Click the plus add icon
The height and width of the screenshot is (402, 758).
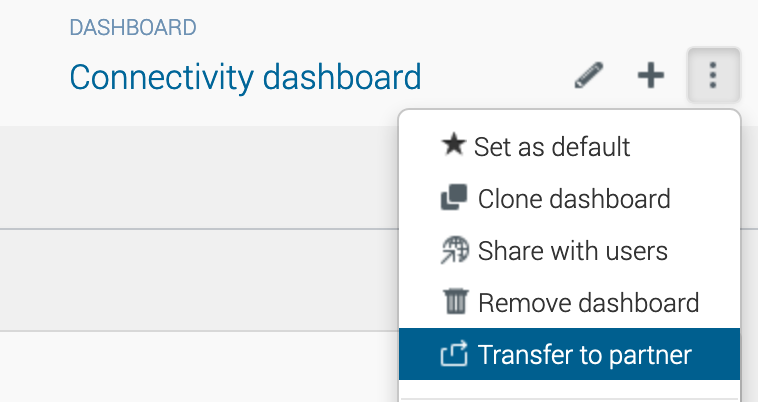click(x=651, y=75)
